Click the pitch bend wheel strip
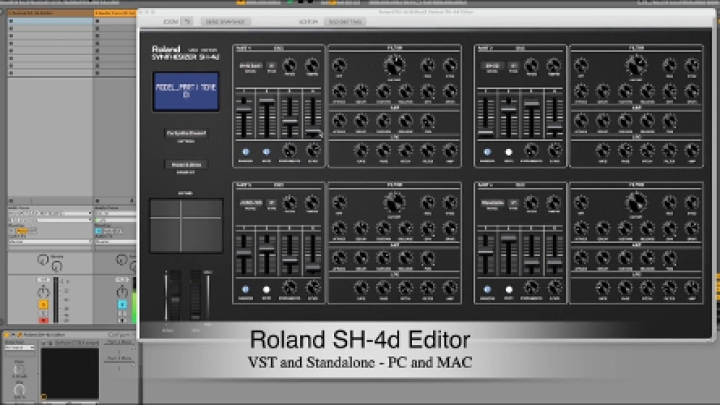This screenshot has width=720, height=405. point(174,295)
